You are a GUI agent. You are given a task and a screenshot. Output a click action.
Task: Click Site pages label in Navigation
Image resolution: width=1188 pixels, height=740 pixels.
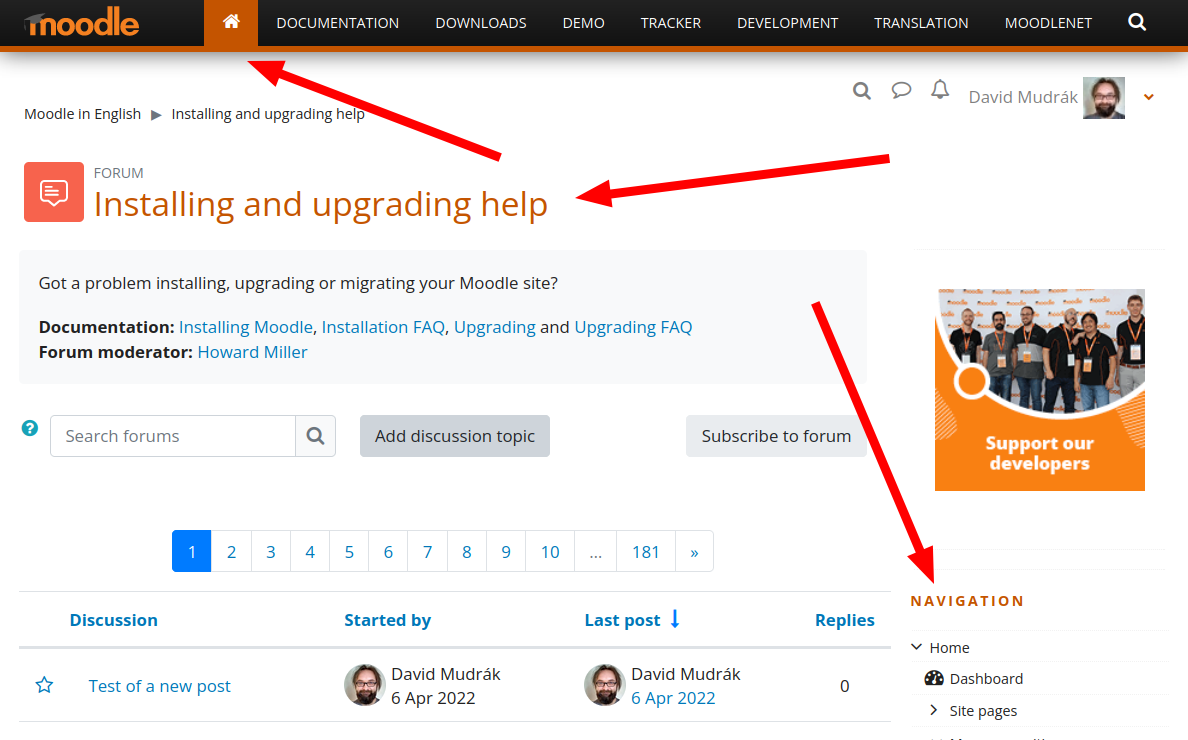pyautogui.click(x=983, y=710)
